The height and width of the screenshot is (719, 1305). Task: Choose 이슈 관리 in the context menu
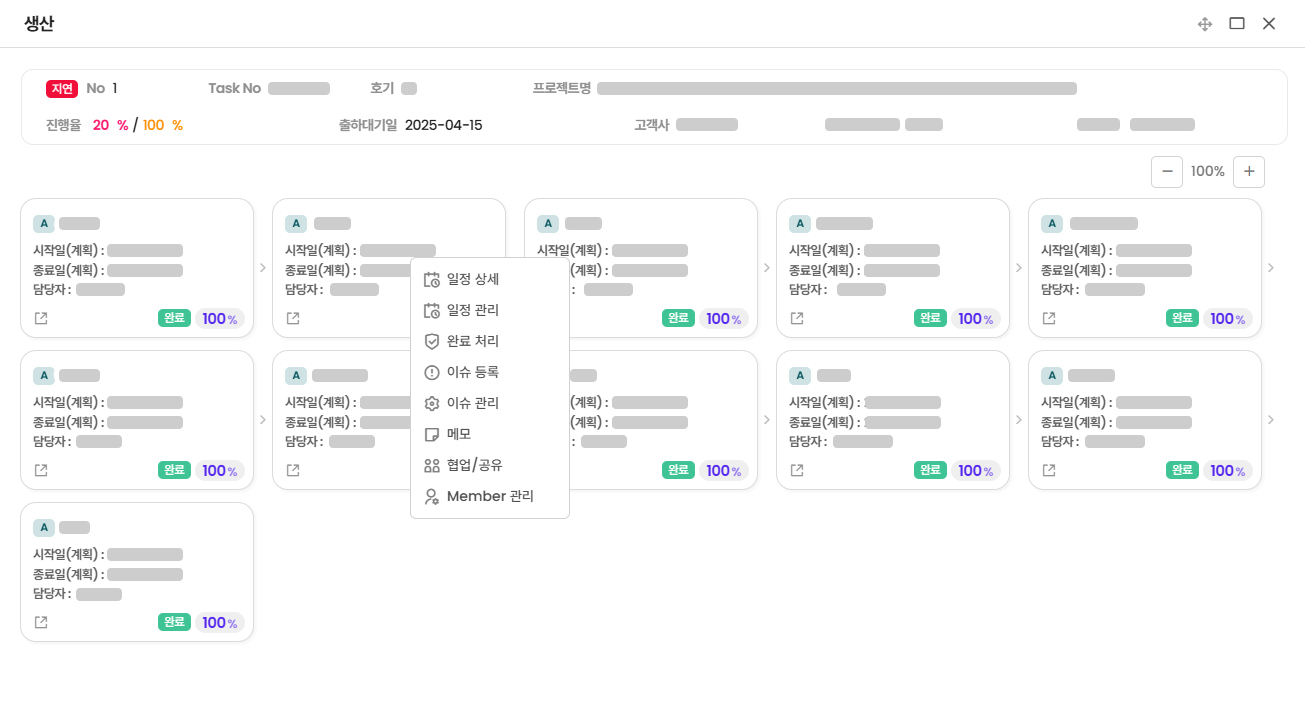473,403
